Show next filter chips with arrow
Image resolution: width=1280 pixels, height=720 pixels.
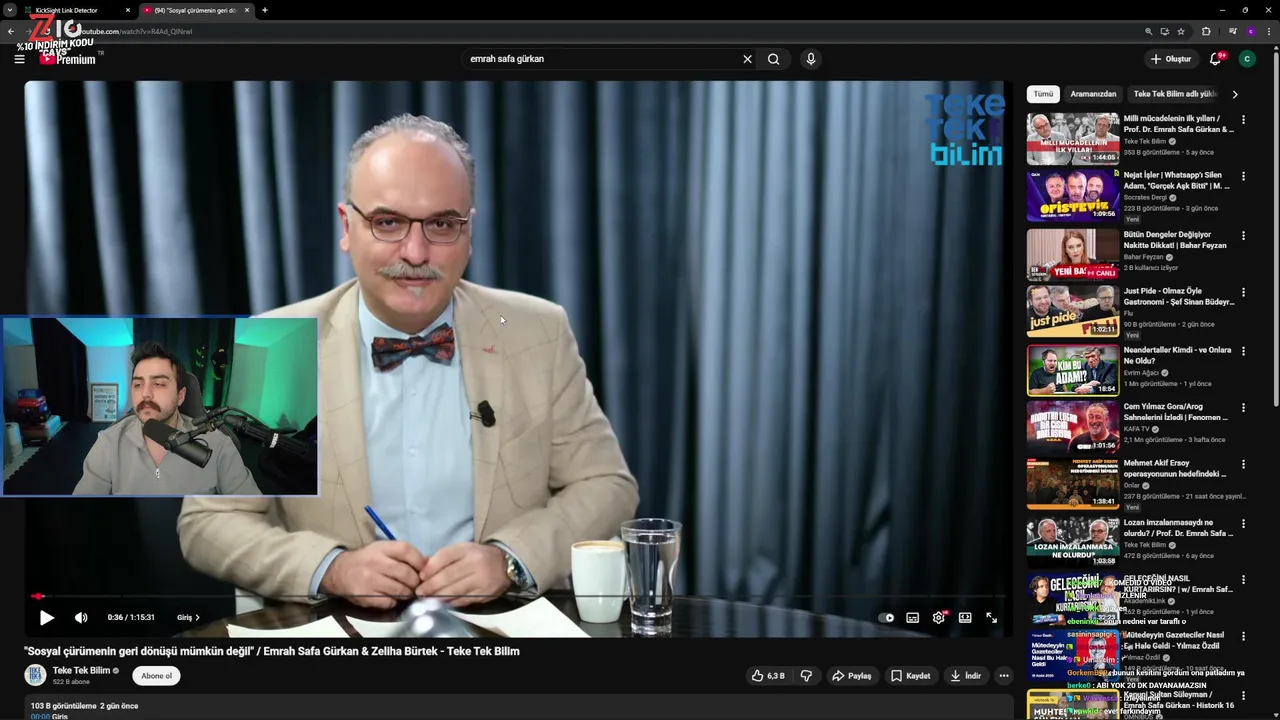[1235, 94]
